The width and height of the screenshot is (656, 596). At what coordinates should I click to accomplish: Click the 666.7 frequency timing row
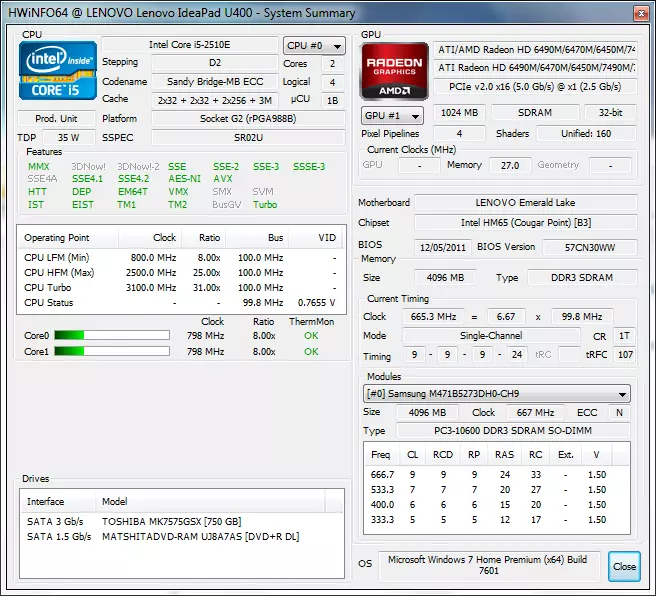coord(497,475)
